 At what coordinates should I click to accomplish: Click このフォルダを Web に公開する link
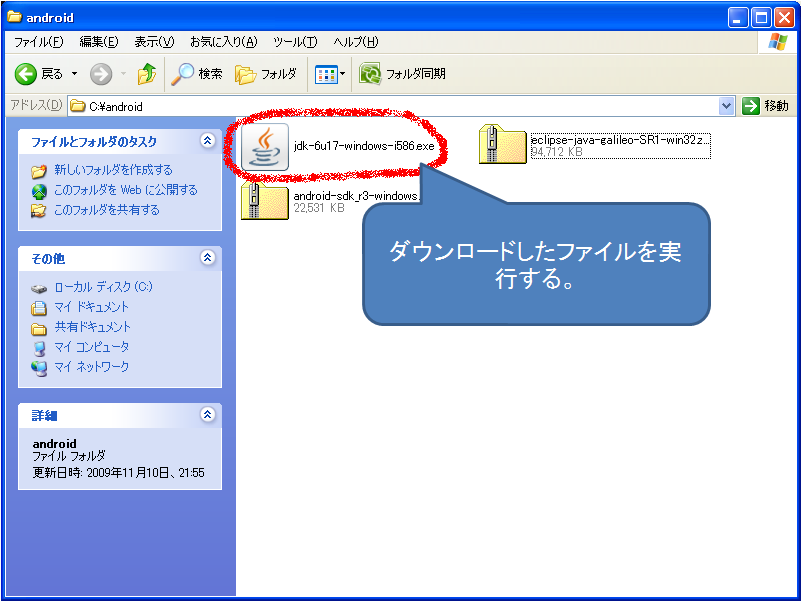point(126,190)
